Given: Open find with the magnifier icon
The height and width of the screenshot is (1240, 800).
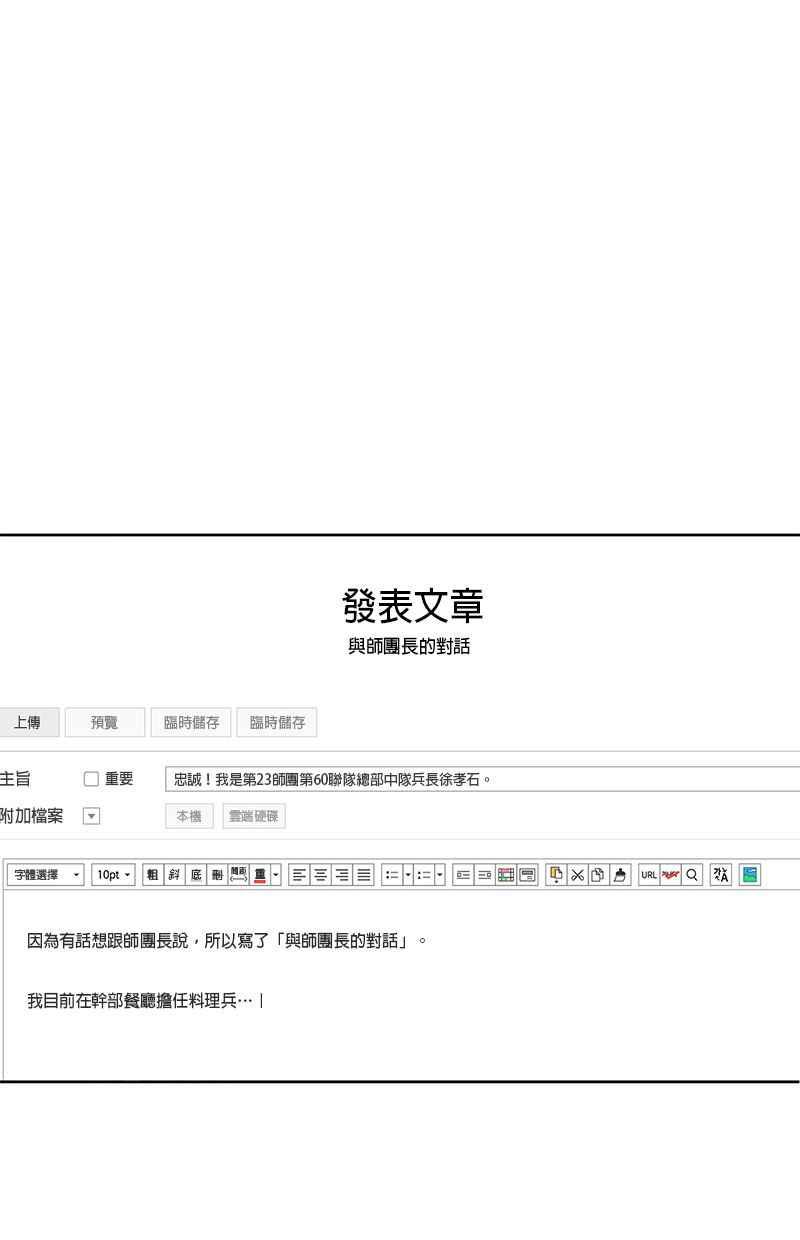Looking at the screenshot, I should [692, 875].
